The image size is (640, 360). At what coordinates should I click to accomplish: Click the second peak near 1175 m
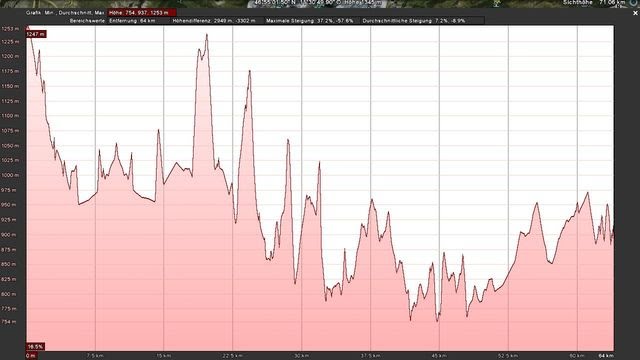pos(249,72)
